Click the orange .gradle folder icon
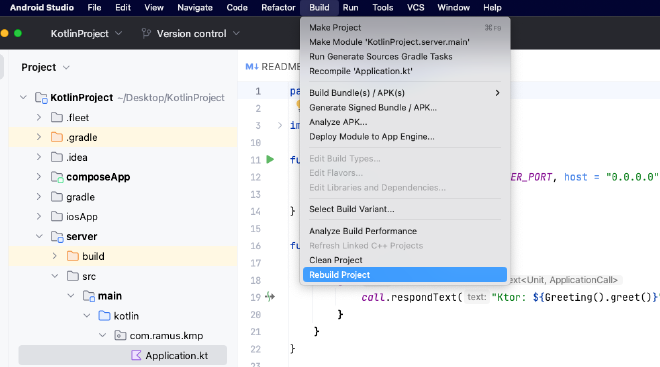This screenshot has height=367, width=660. (57, 137)
